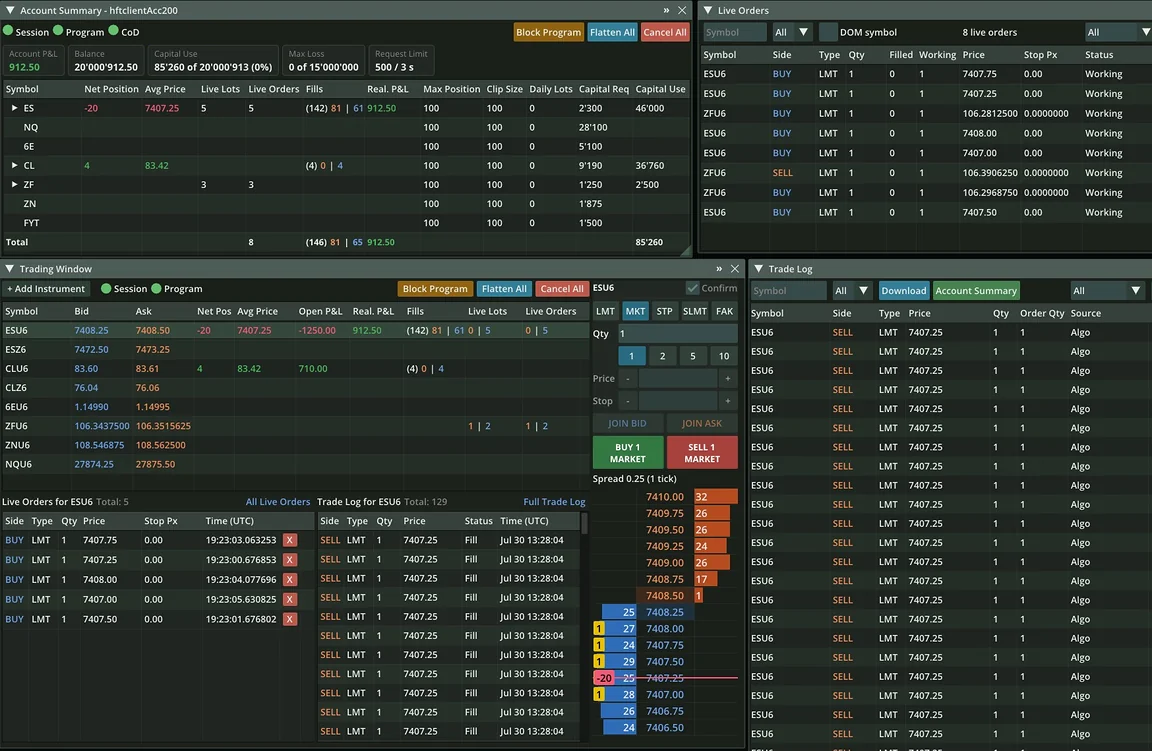Click the Qty input field
The width and height of the screenshot is (1152, 751).
click(x=677, y=334)
